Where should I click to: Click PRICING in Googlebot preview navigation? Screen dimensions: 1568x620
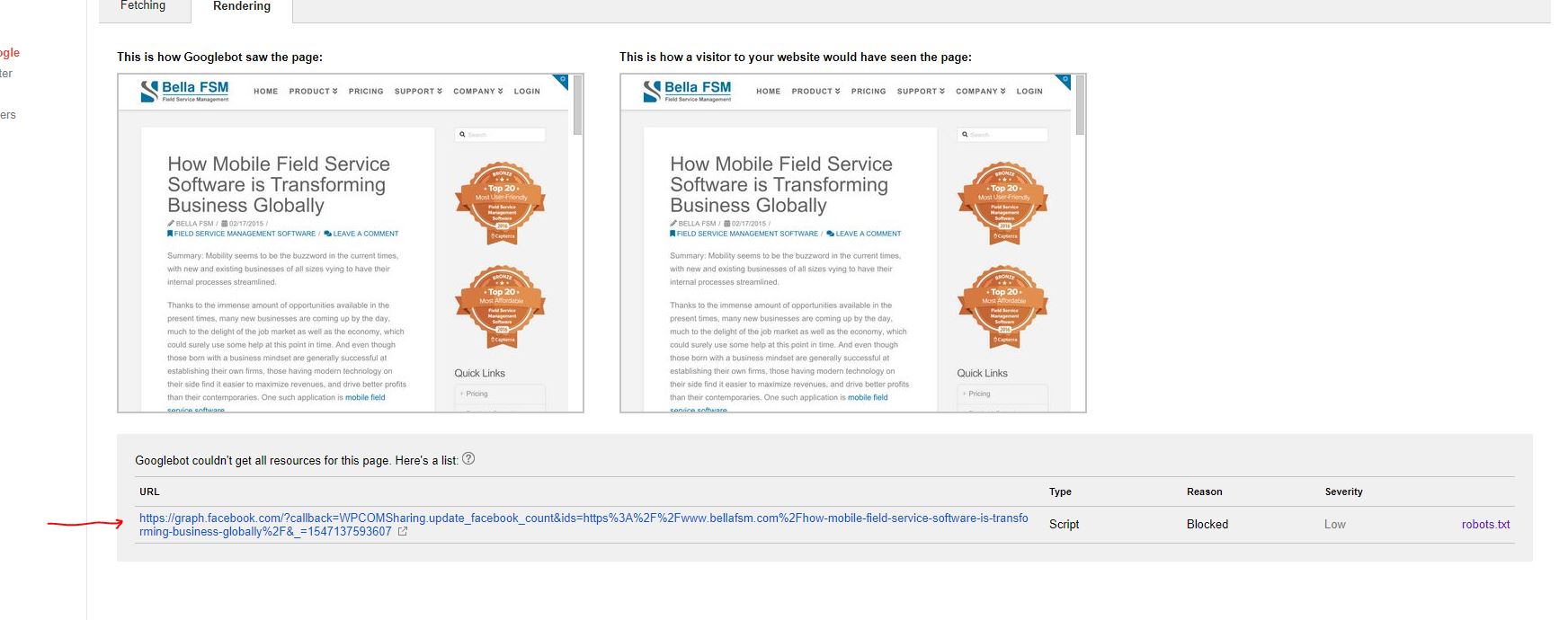(x=366, y=92)
